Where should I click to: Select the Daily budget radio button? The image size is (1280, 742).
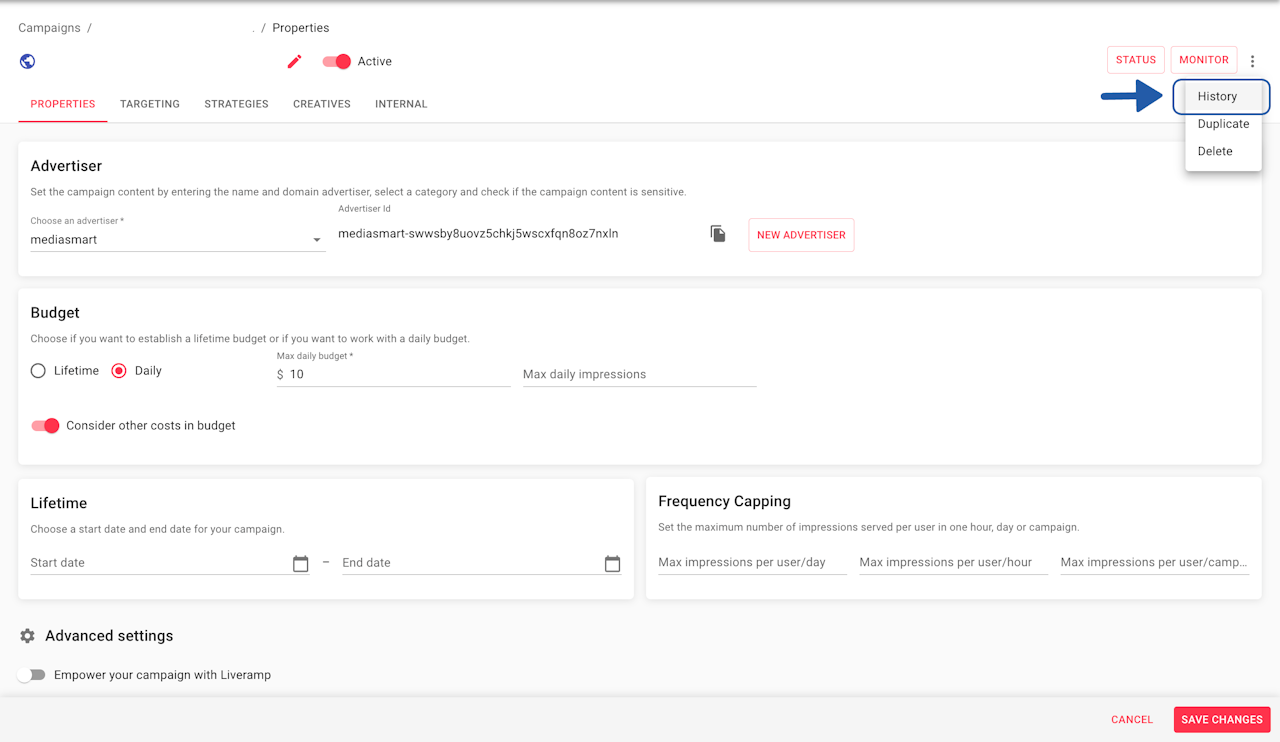tap(119, 371)
